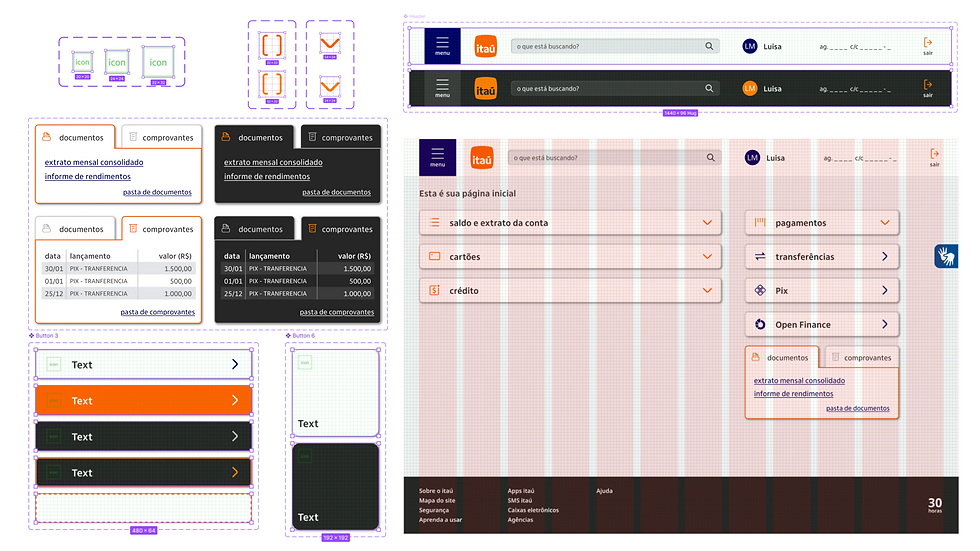Click the Itaú logo in the dark header
The image size is (980, 551).
tap(486, 89)
